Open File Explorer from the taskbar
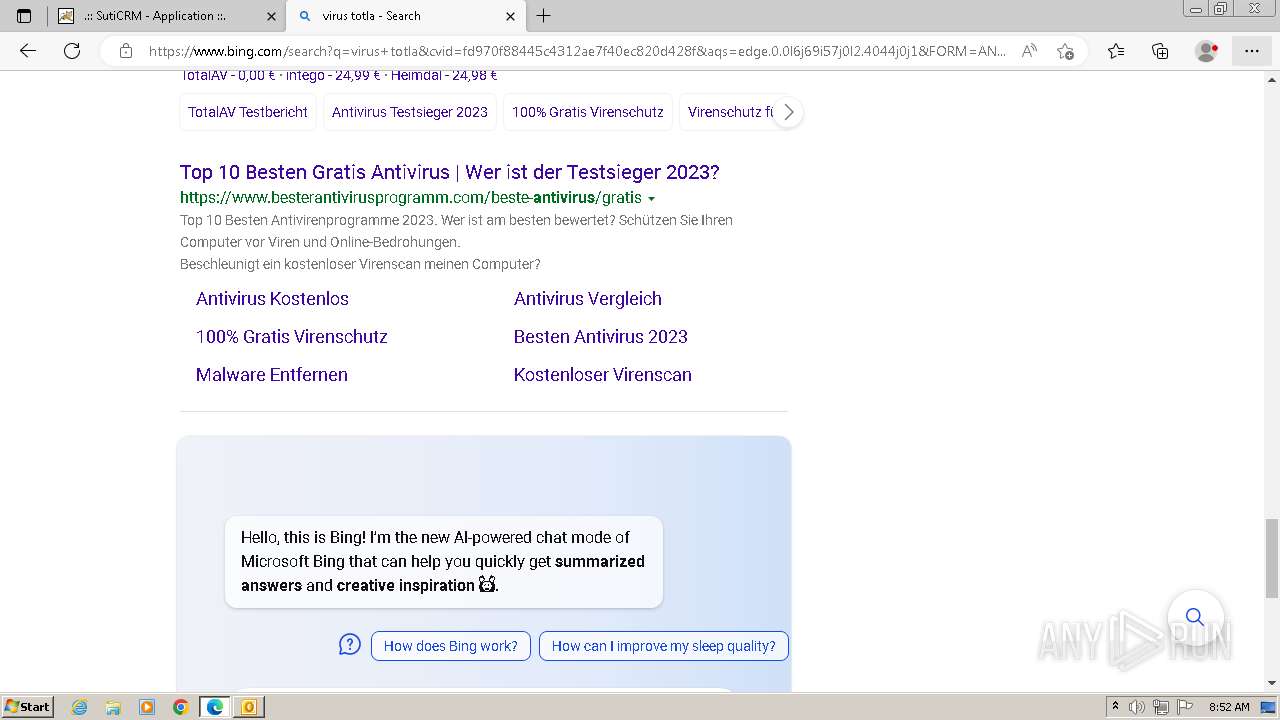This screenshot has height=720, width=1280. click(x=113, y=707)
